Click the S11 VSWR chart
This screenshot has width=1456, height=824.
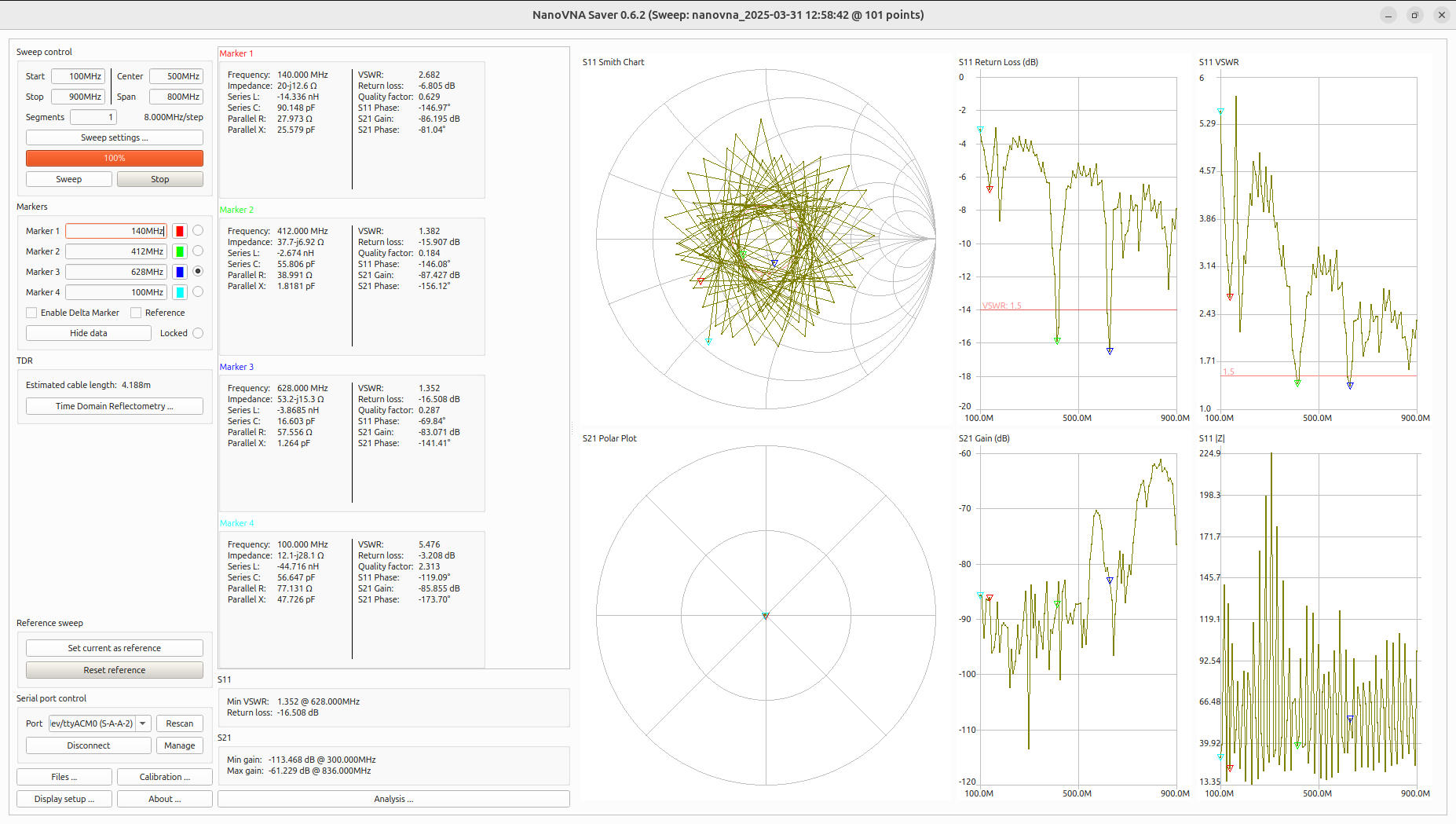pos(1319,242)
